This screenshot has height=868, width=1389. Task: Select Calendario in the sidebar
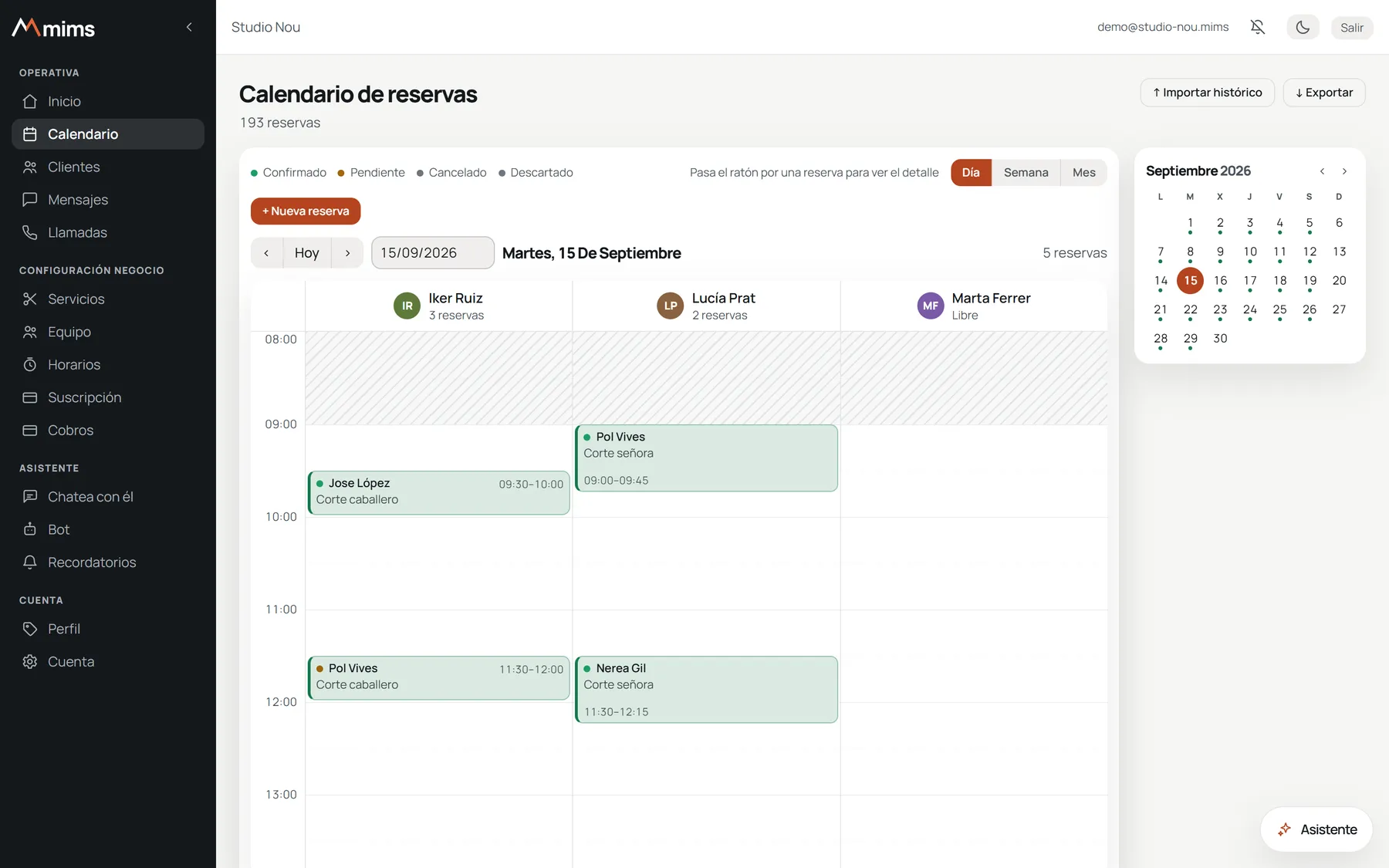(108, 134)
